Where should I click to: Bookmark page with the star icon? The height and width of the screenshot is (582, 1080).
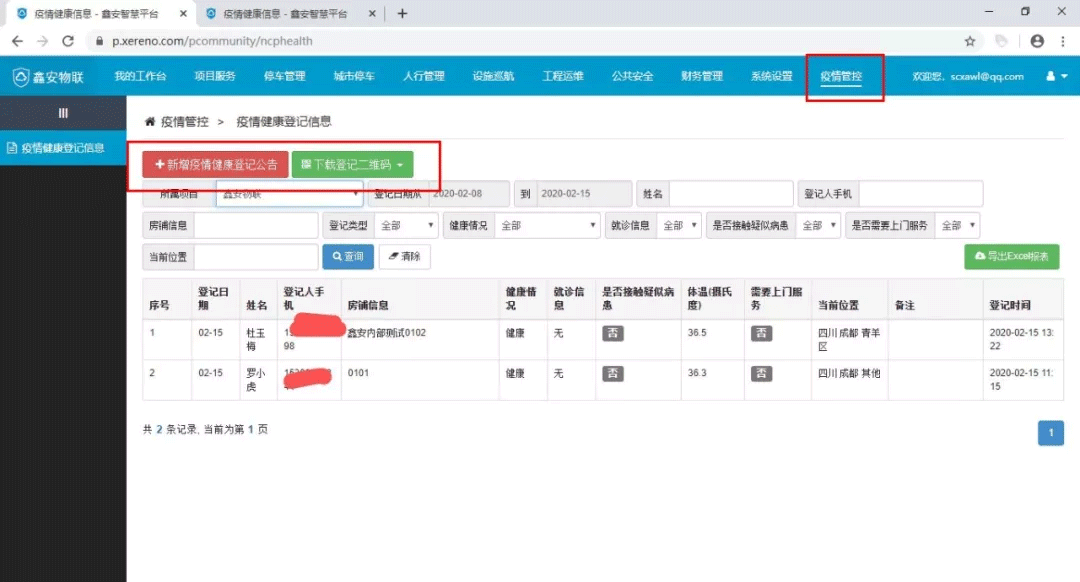[969, 41]
